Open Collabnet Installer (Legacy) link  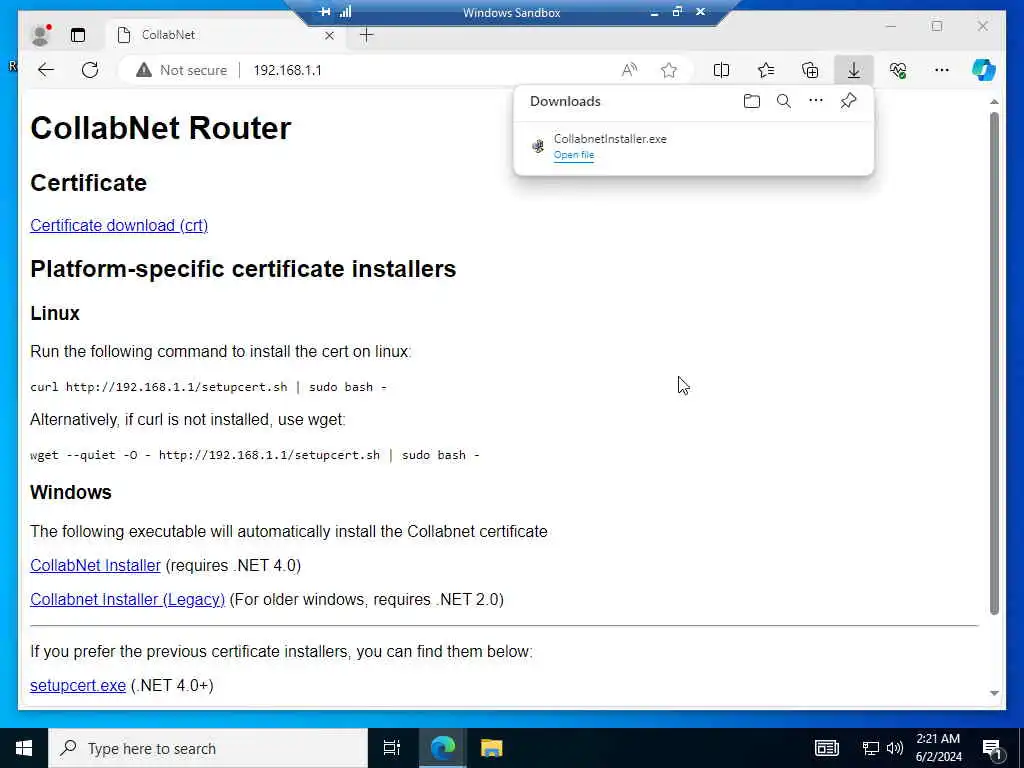(127, 600)
